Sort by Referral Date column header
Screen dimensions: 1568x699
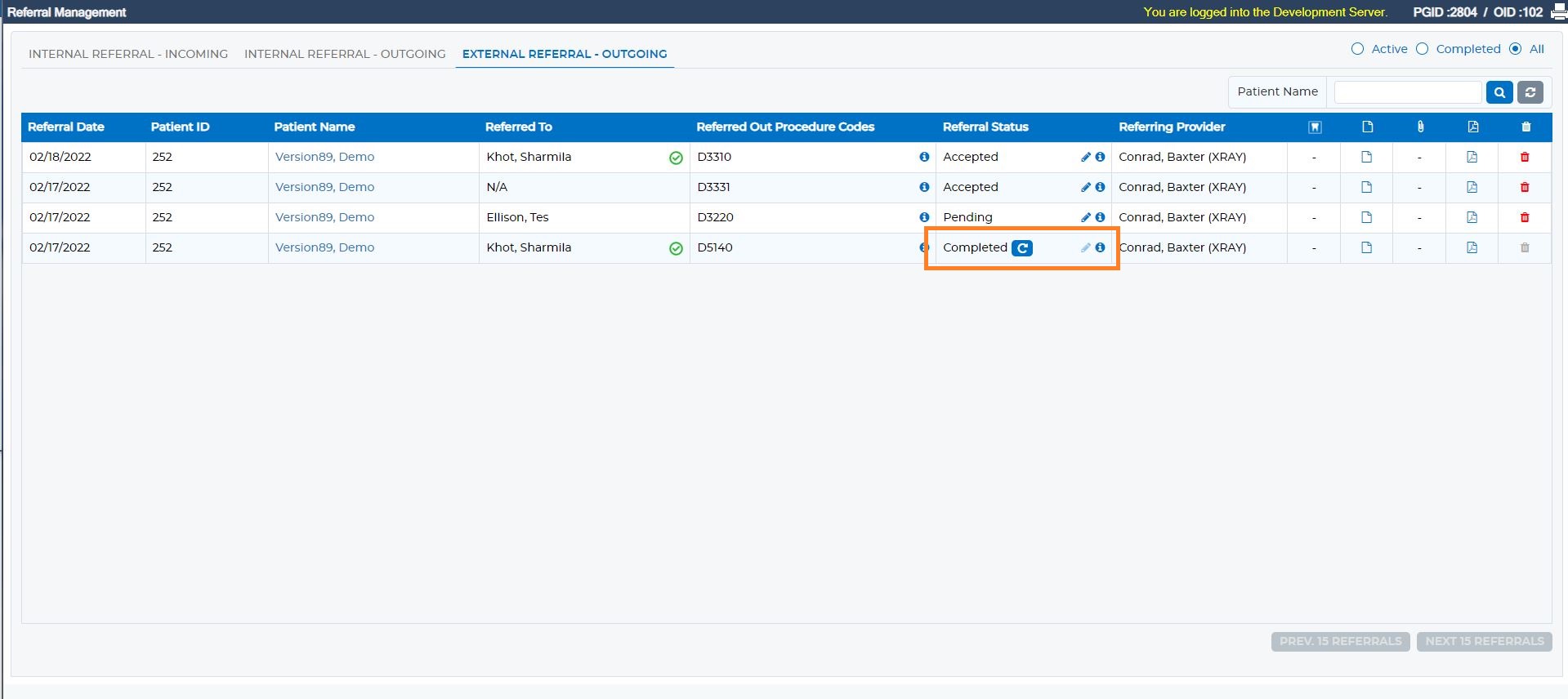(x=66, y=127)
